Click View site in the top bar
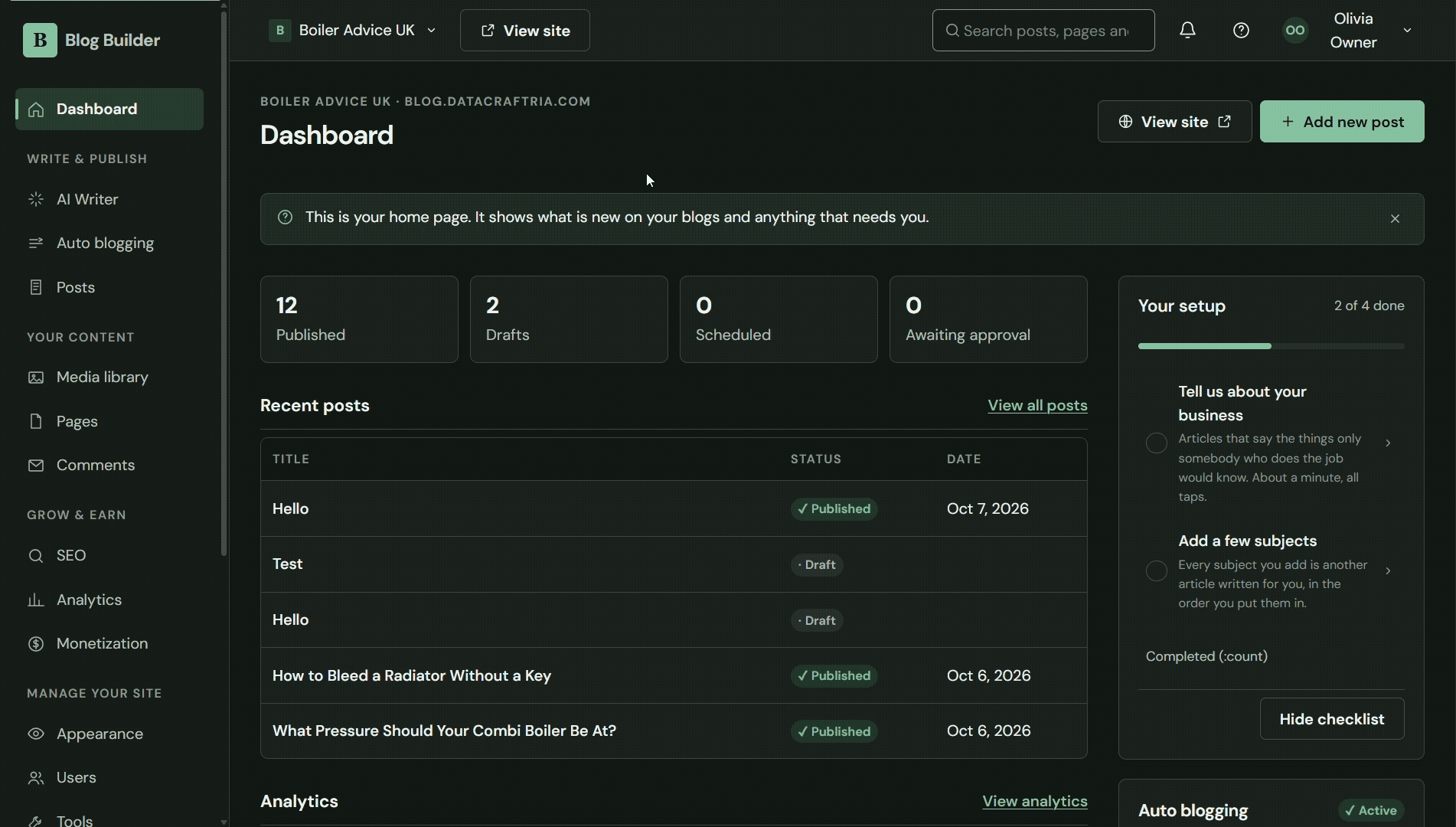This screenshot has width=1456, height=827. [525, 31]
